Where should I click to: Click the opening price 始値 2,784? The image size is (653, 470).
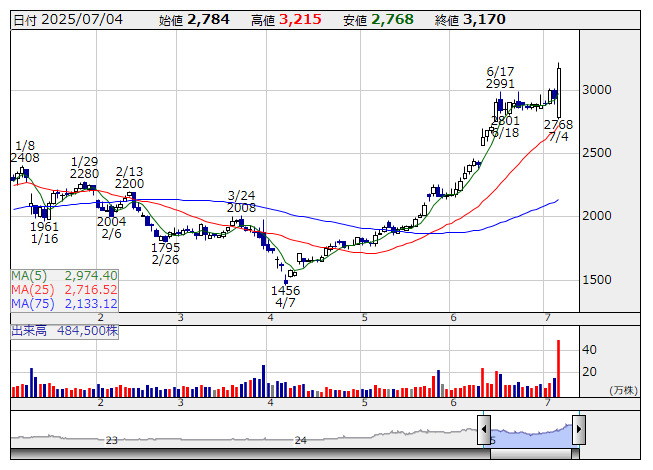click(194, 20)
